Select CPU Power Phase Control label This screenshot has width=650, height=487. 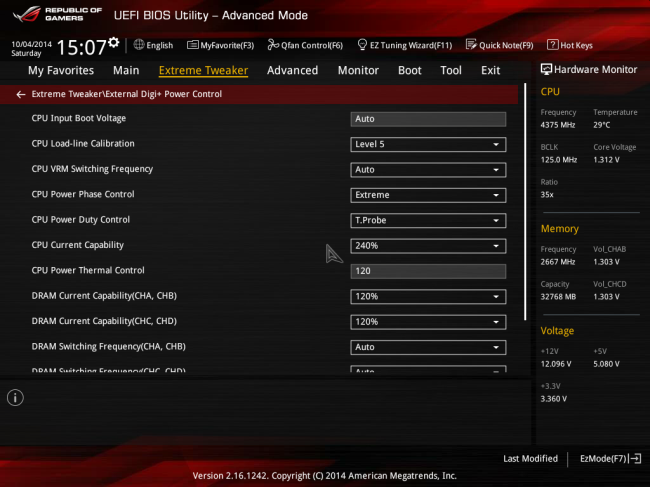click(83, 194)
